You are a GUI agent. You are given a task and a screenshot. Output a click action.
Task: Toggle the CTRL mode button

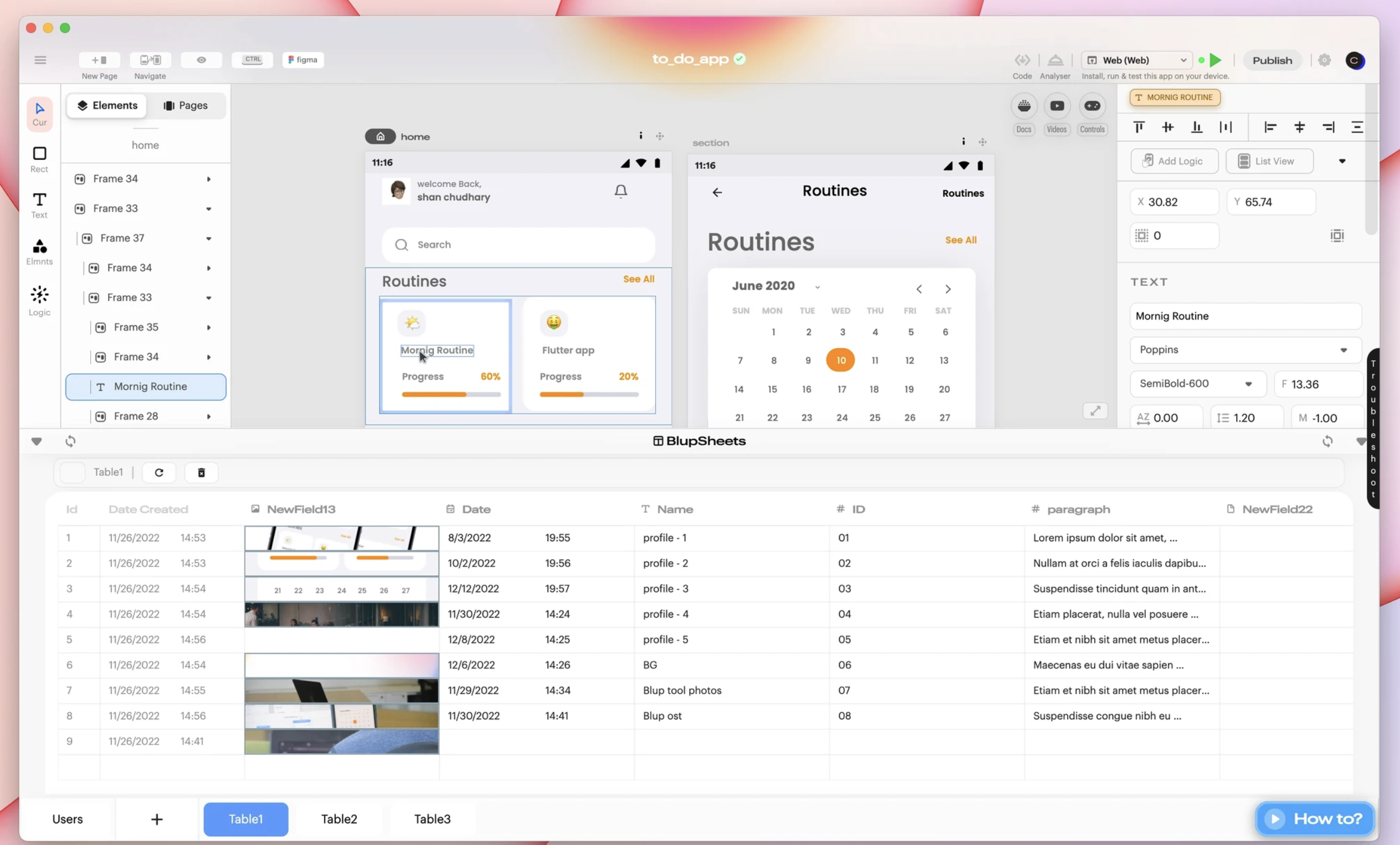tap(252, 60)
